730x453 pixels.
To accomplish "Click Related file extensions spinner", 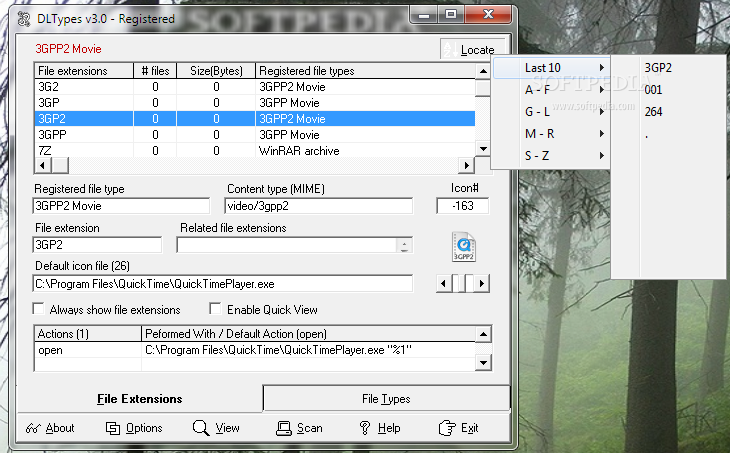I will coord(404,245).
